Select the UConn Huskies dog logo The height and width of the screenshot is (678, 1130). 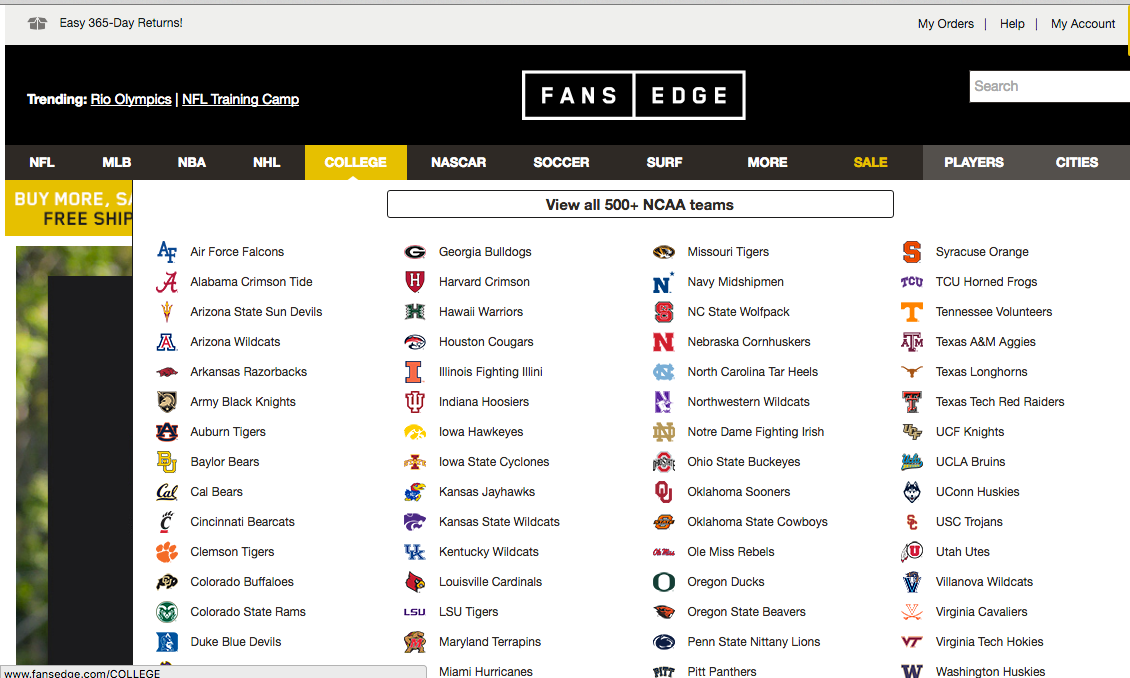pyautogui.click(x=912, y=492)
